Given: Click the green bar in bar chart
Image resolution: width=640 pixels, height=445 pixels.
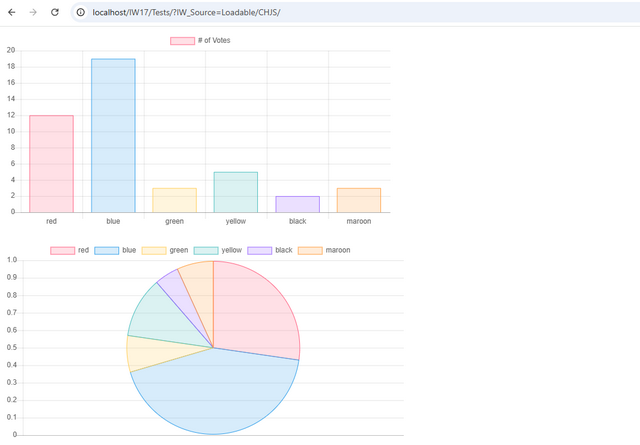Looking at the screenshot, I should (x=174, y=200).
